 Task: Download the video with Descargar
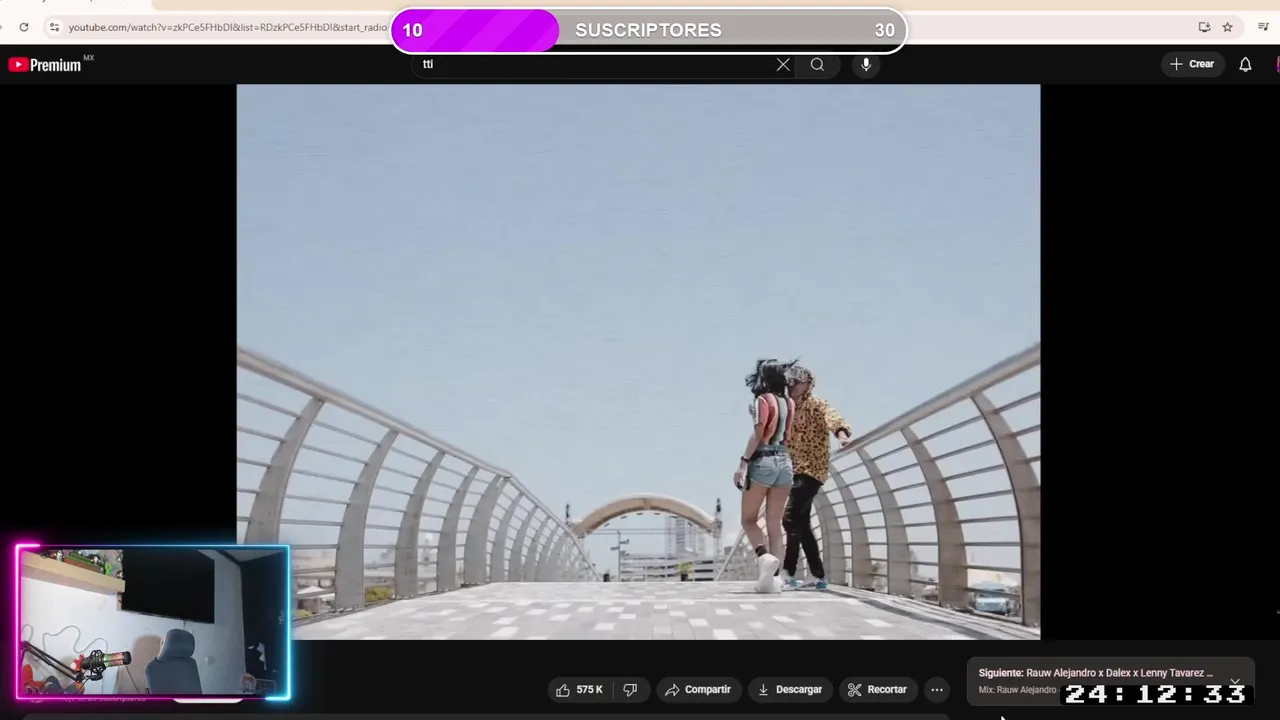pos(789,690)
